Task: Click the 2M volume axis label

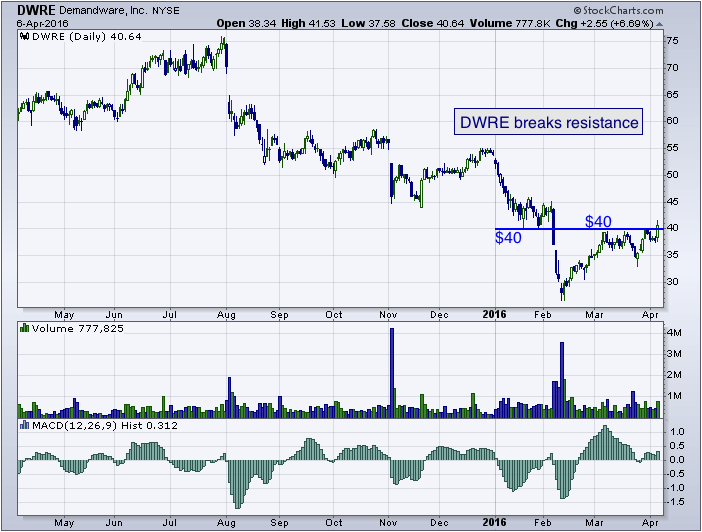Action: point(674,375)
